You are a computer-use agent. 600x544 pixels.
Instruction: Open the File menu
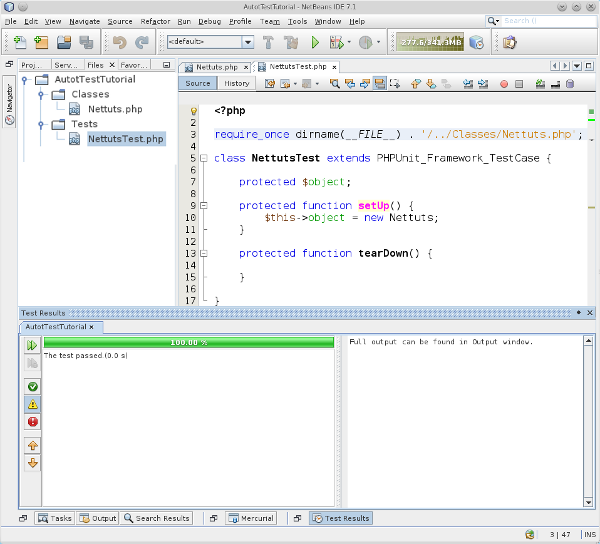[10, 21]
